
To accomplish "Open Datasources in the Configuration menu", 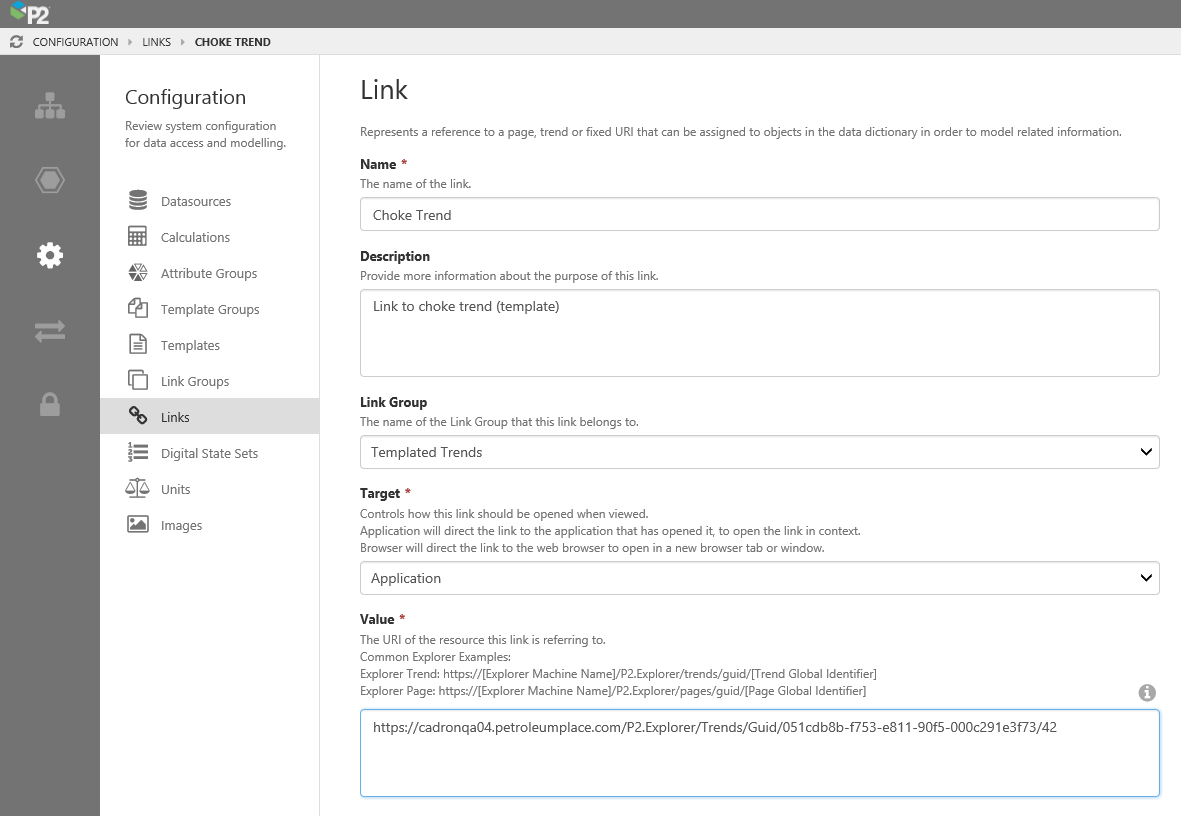I will coord(195,201).
